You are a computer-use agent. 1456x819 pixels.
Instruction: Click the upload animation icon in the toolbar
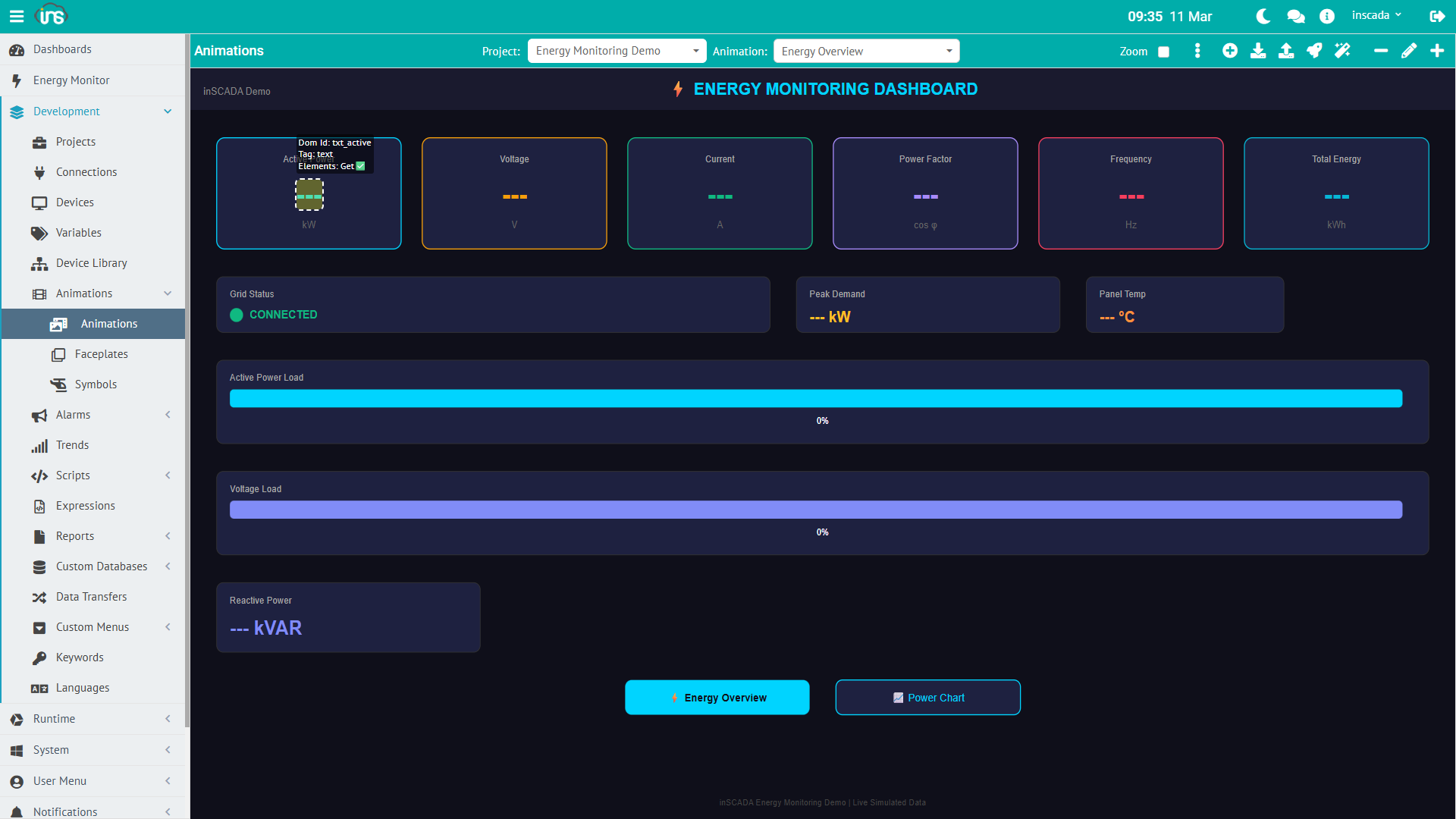coord(1286,51)
